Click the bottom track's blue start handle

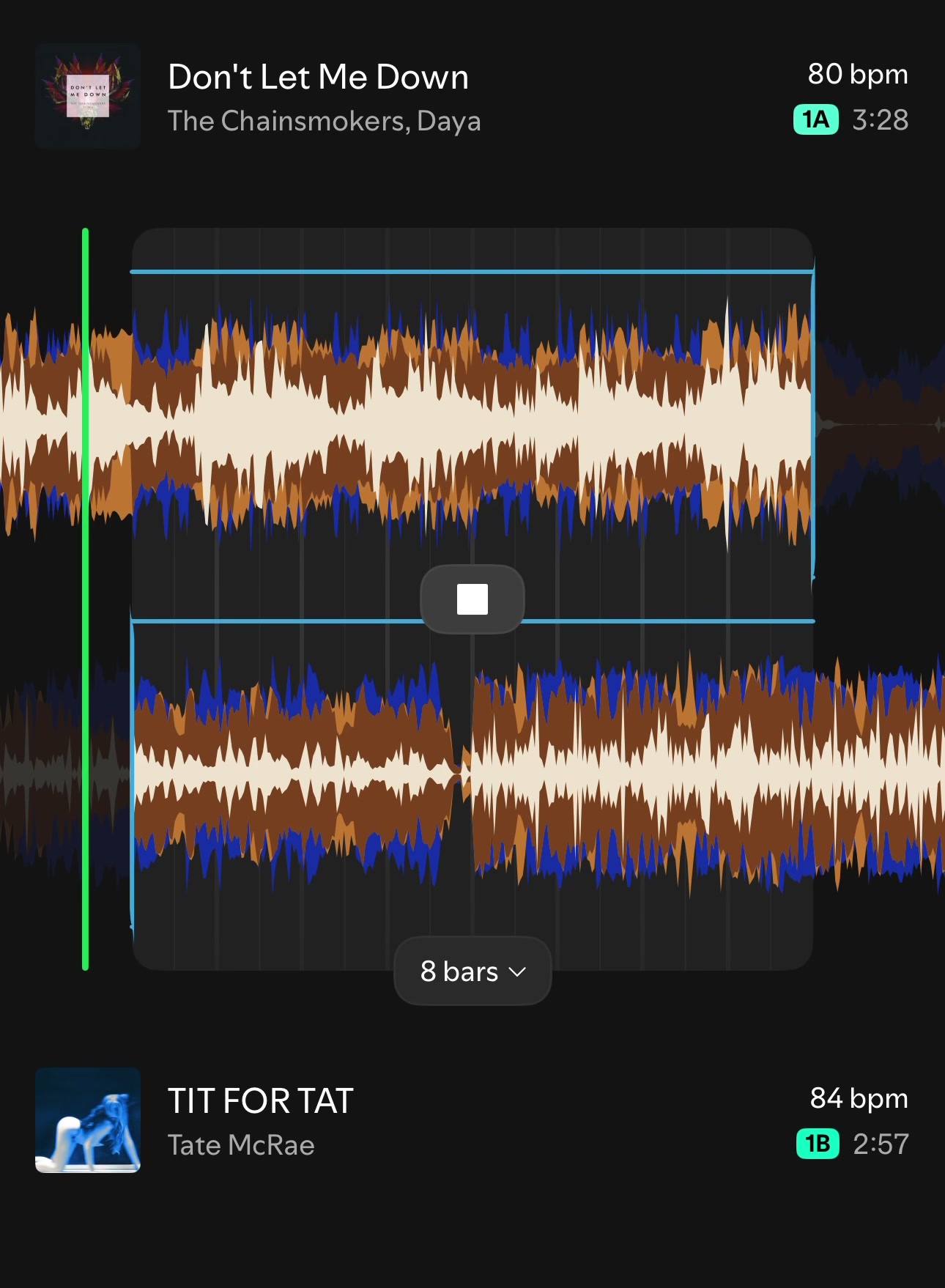(x=132, y=773)
